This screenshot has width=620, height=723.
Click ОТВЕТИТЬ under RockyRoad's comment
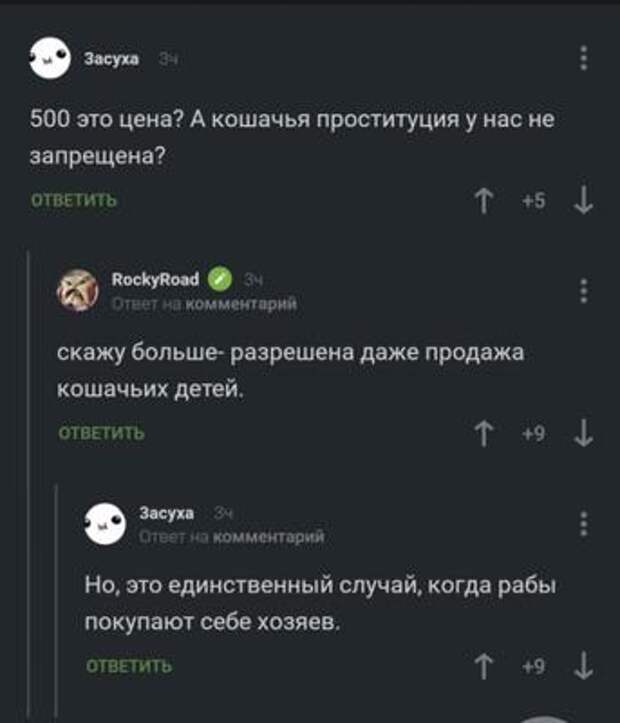click(x=101, y=433)
